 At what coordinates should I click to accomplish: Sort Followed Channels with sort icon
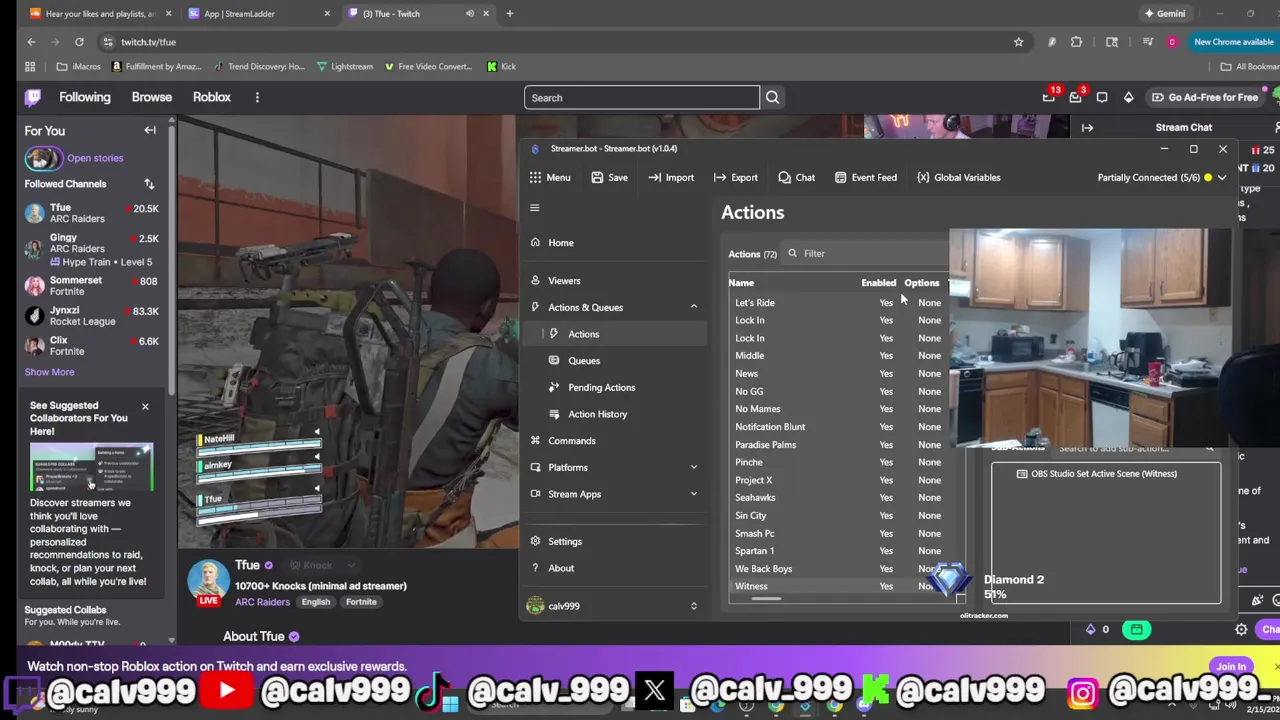(149, 184)
